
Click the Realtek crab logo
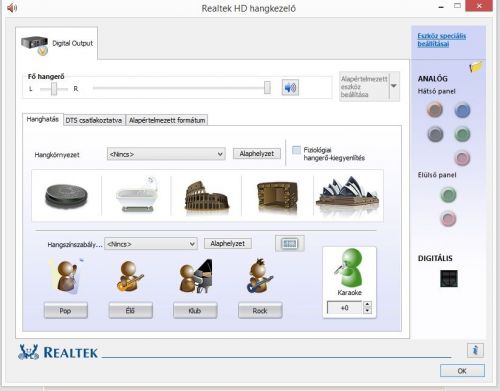click(28, 352)
